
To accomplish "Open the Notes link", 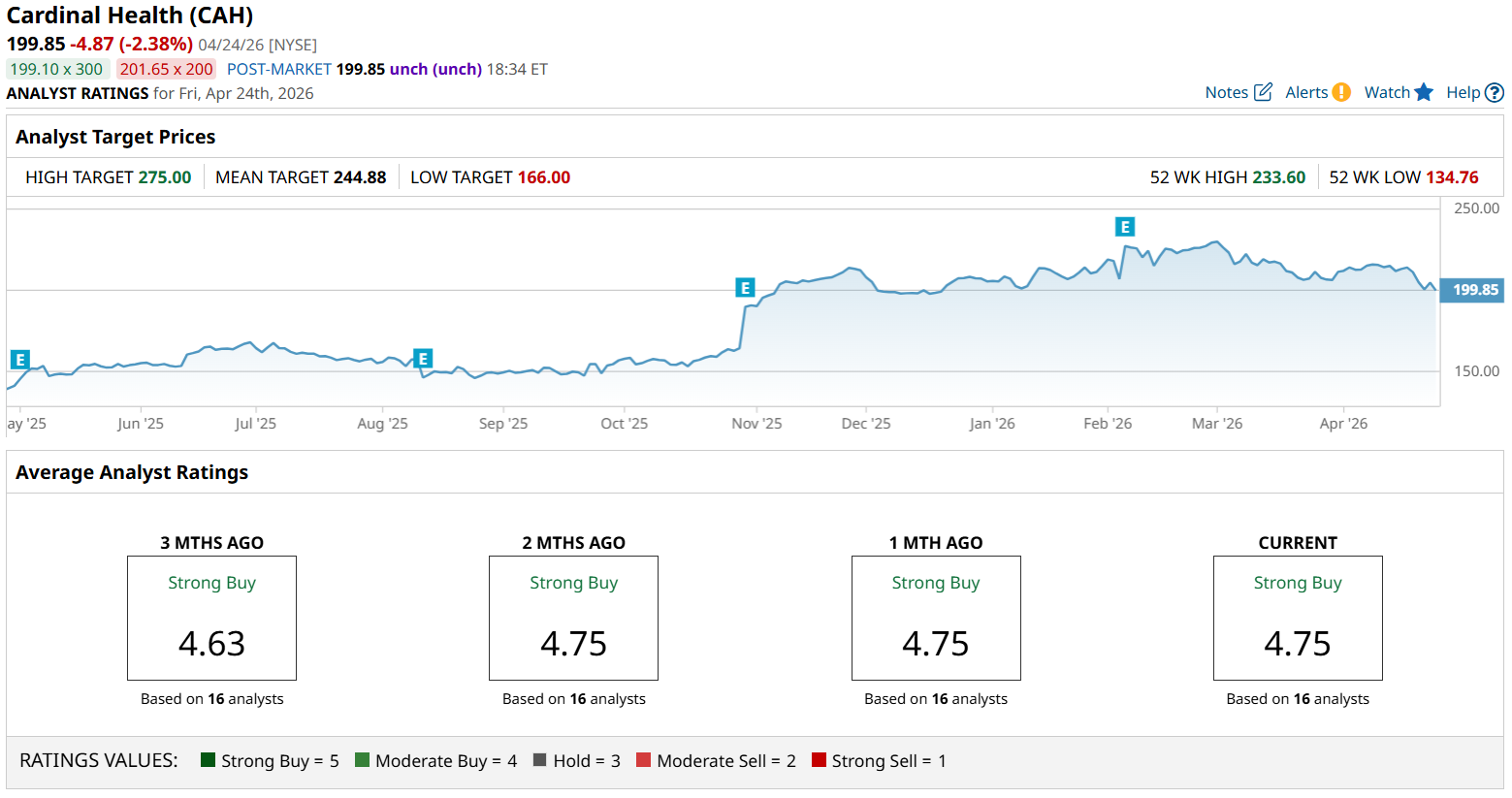I will (1226, 92).
